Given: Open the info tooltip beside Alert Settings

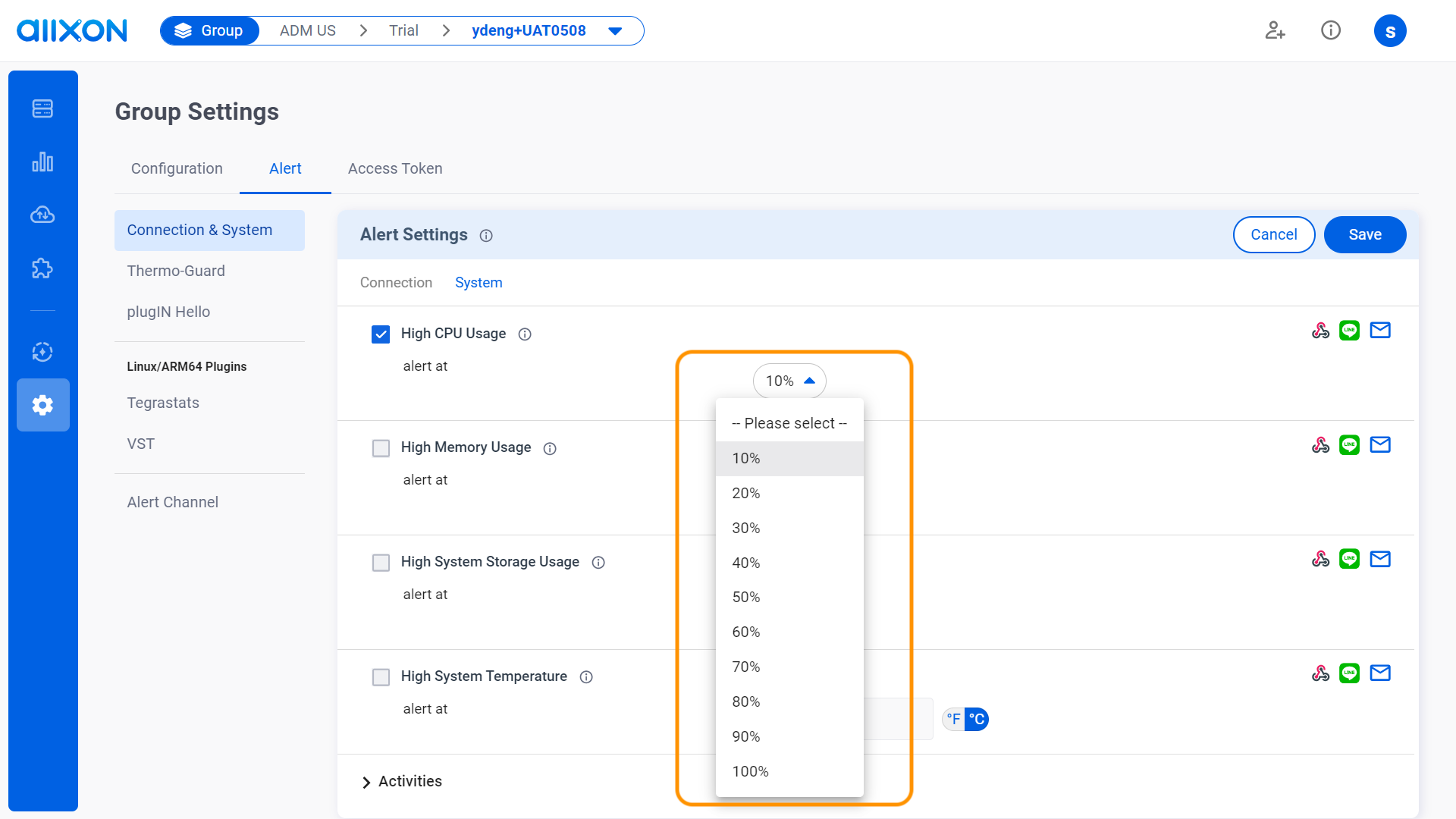Looking at the screenshot, I should (486, 235).
